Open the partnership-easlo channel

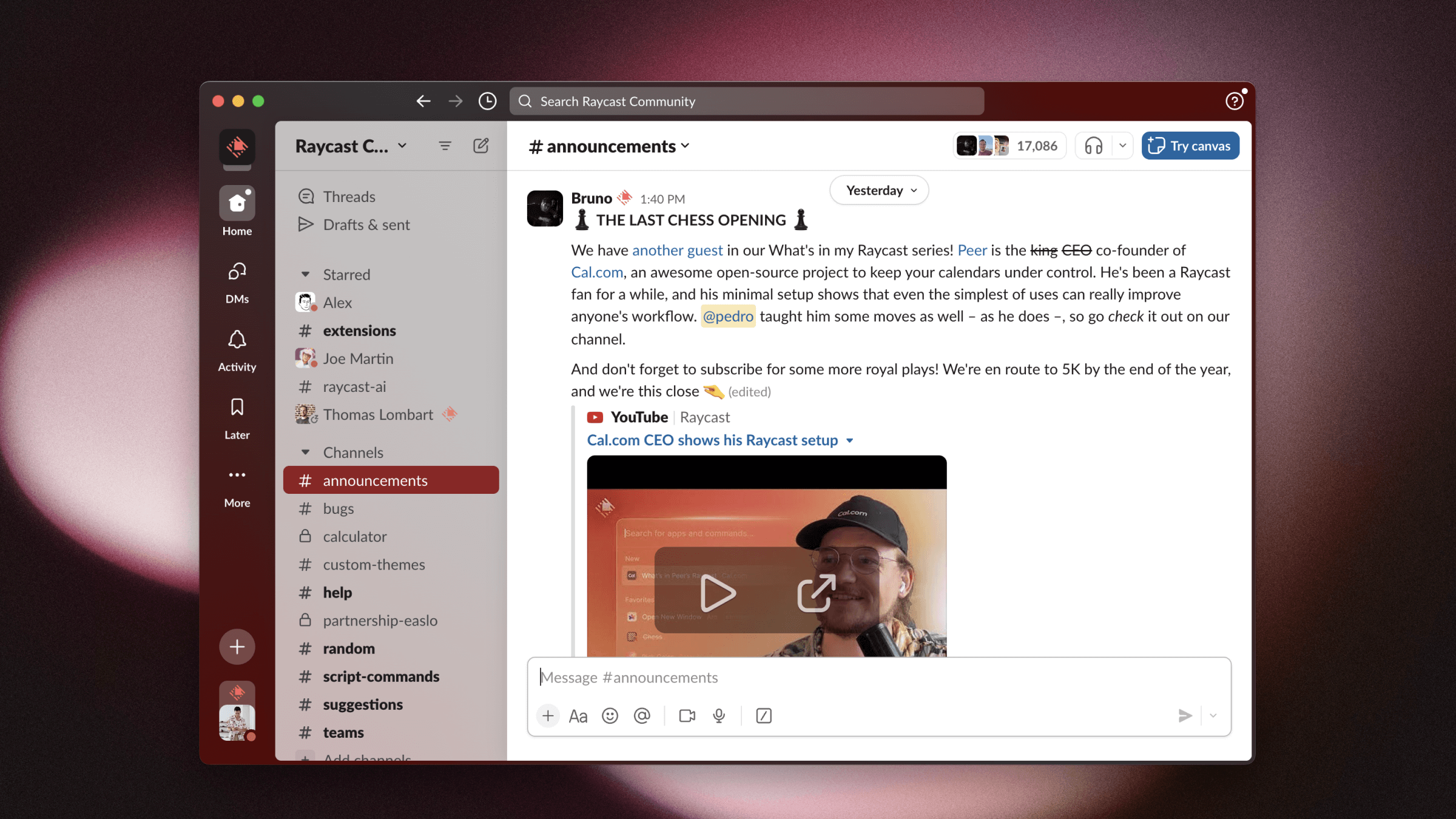pyautogui.click(x=391, y=620)
